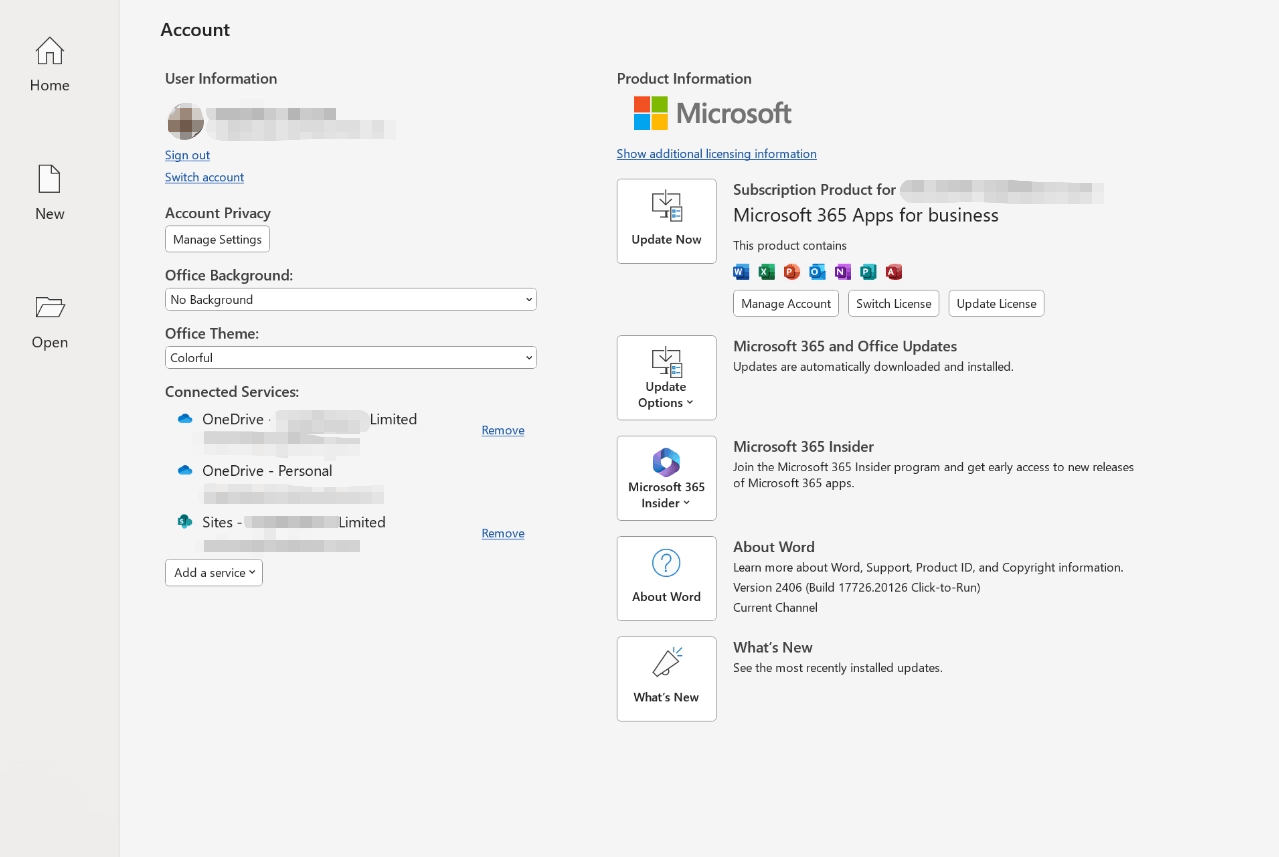Click the PowerPoint product icon
The image size is (1279, 857).
791,271
